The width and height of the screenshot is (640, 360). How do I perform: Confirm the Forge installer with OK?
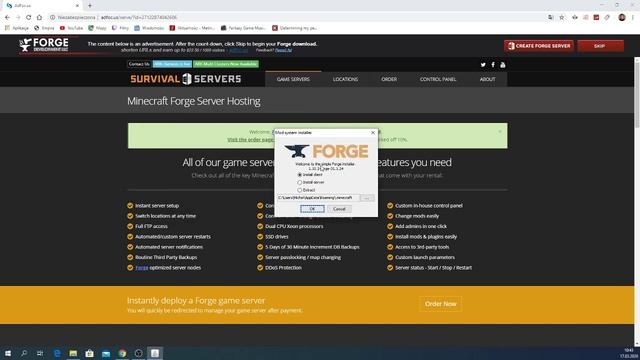click(312, 209)
